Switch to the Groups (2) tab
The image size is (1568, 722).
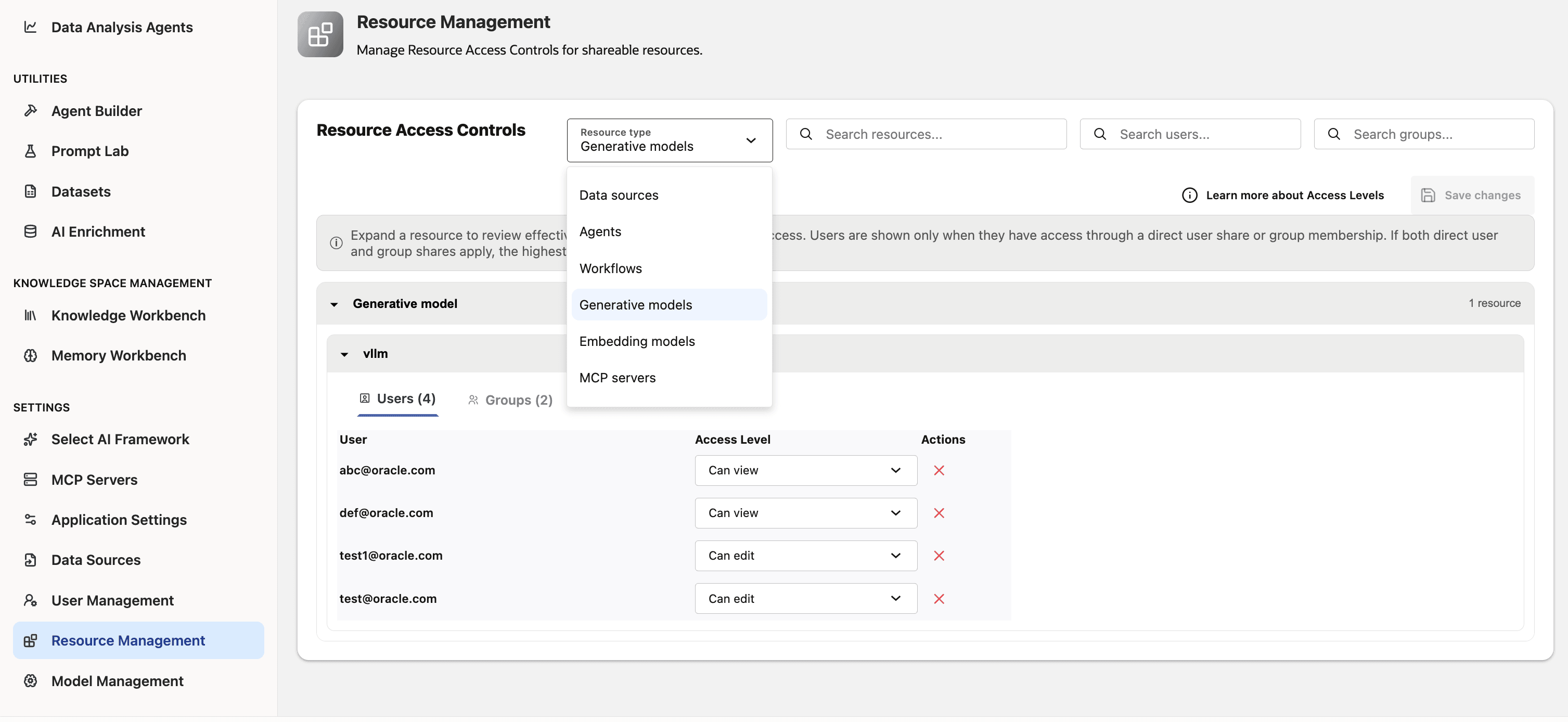click(x=510, y=400)
